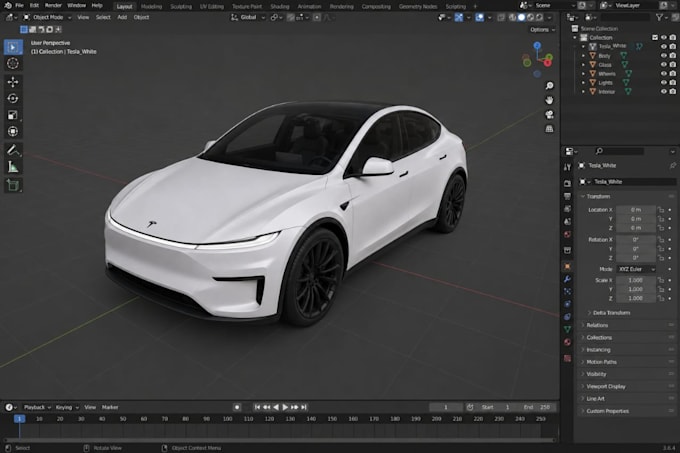
Task: Switch to wireframe viewport shading
Action: tap(513, 17)
